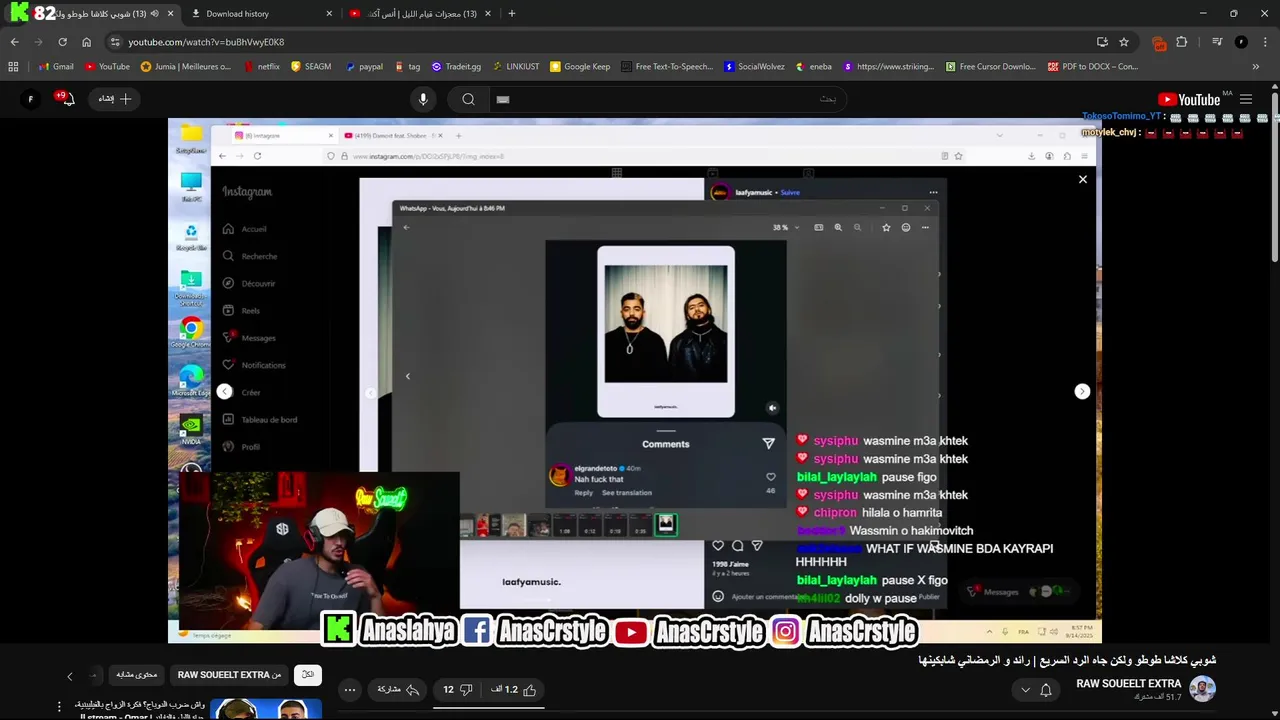
Task: Open the YouTube hamburger guide menu
Action: tap(1246, 99)
